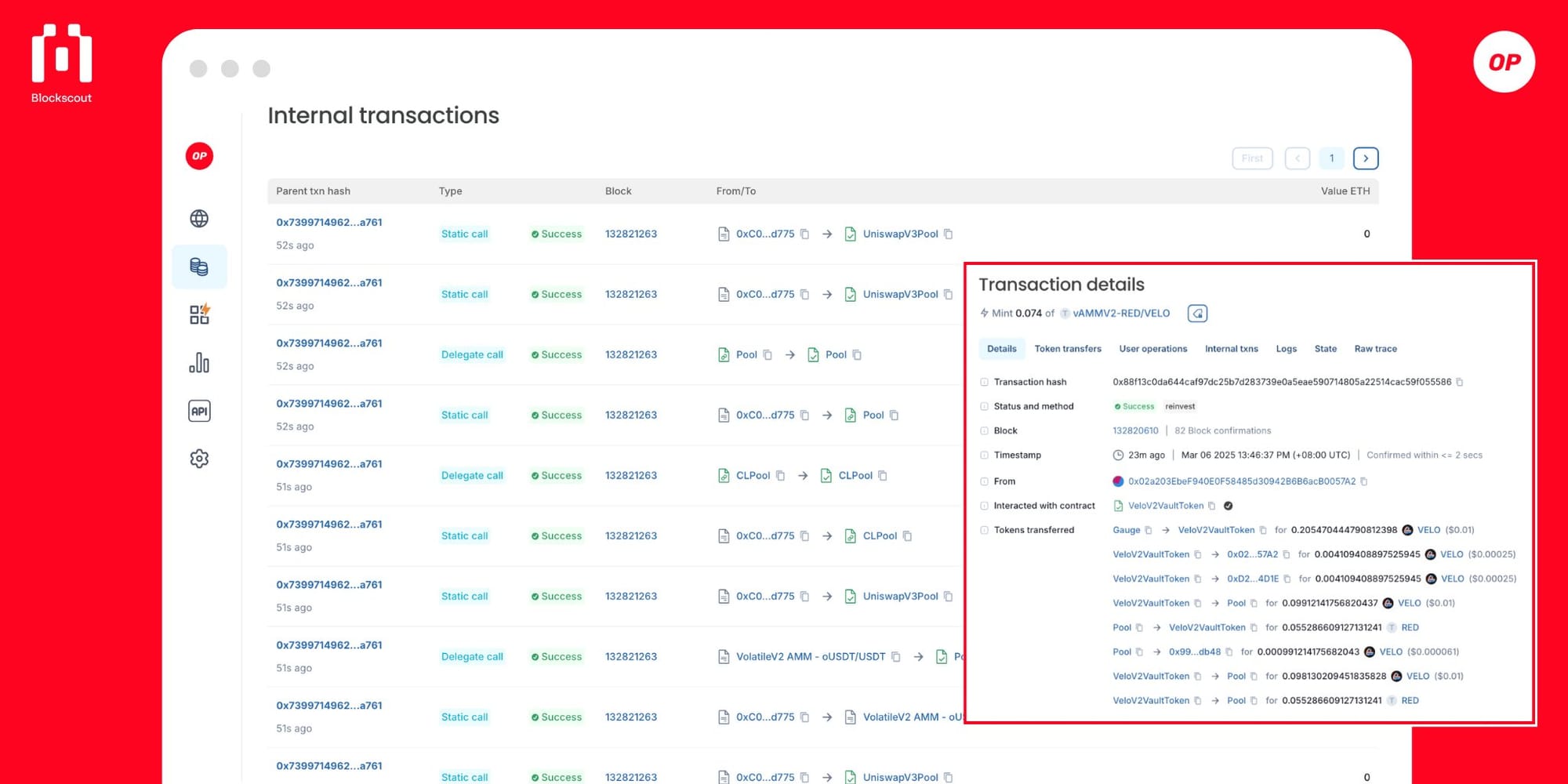
Task: Copy source CLPool address in CLPool-to-CLPool row
Action: click(781, 475)
